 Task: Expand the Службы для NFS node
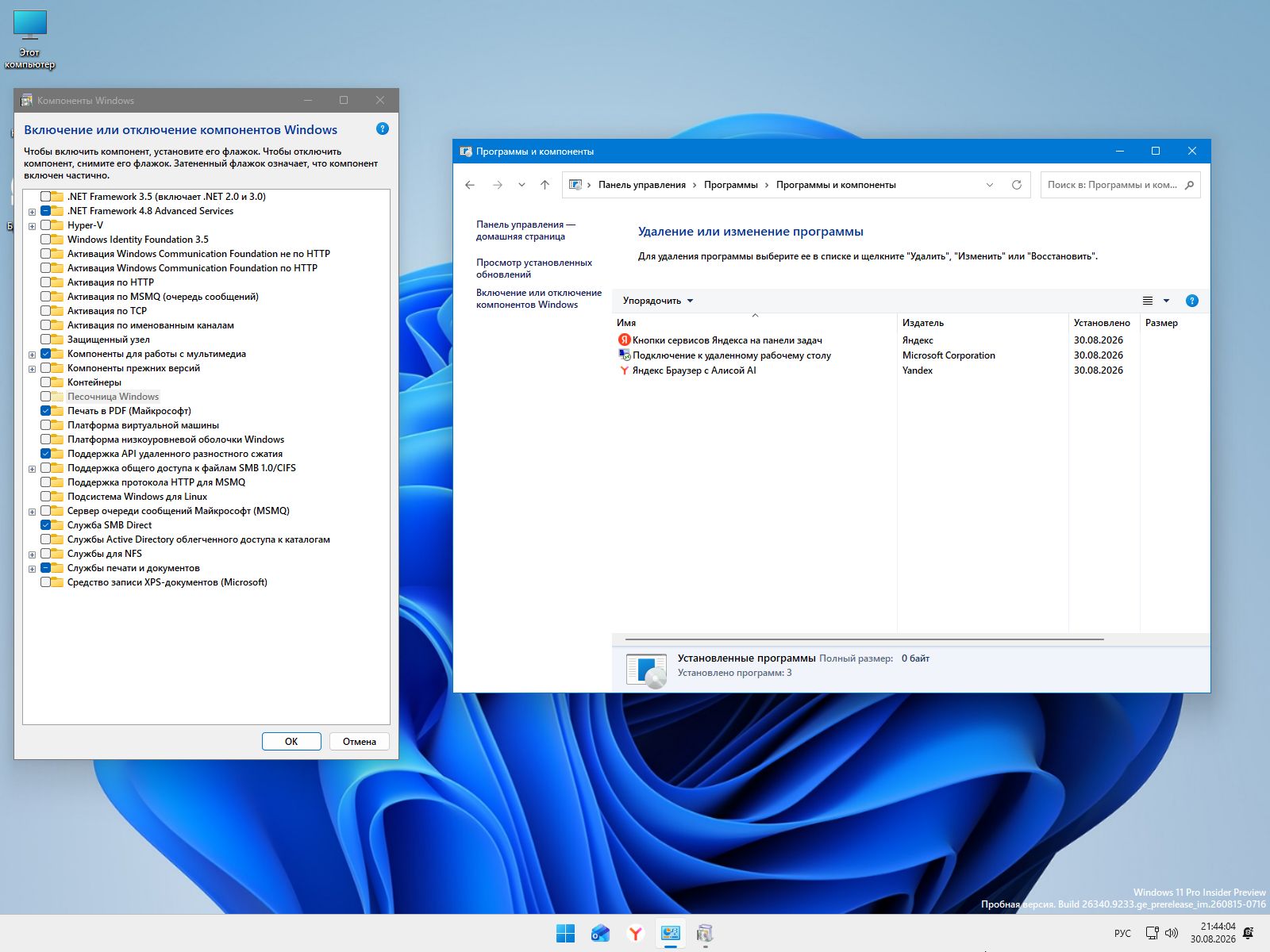(32, 555)
